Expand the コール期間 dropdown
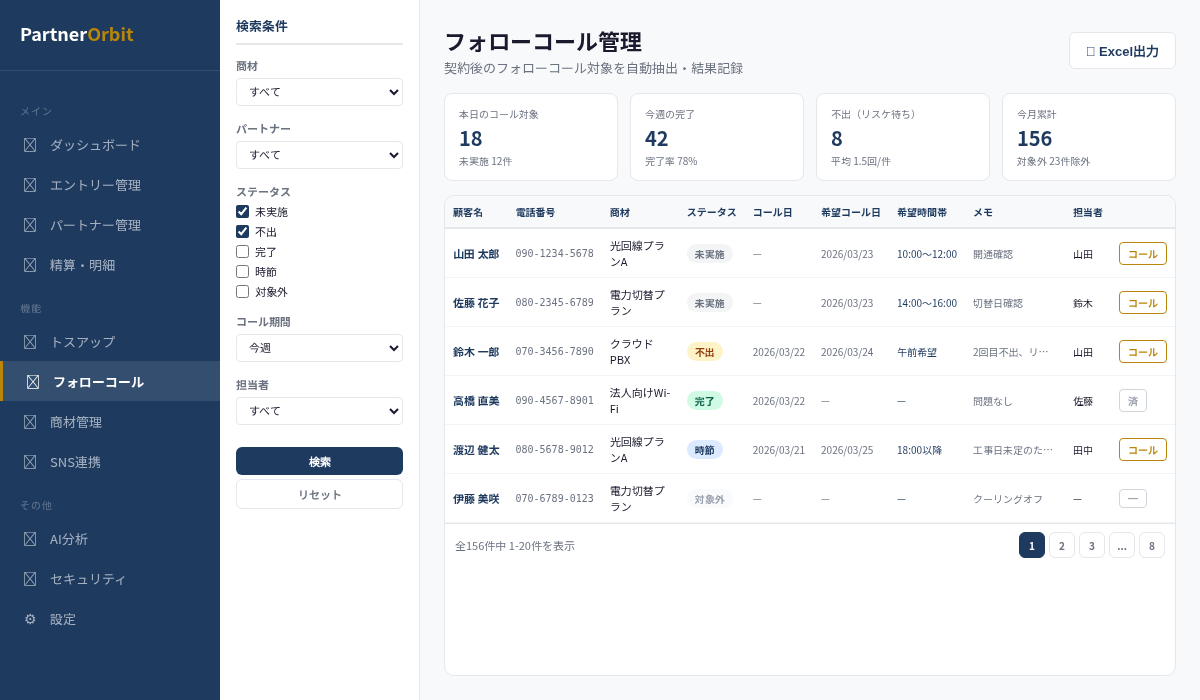Screen dimensions: 1200x700 (319, 348)
